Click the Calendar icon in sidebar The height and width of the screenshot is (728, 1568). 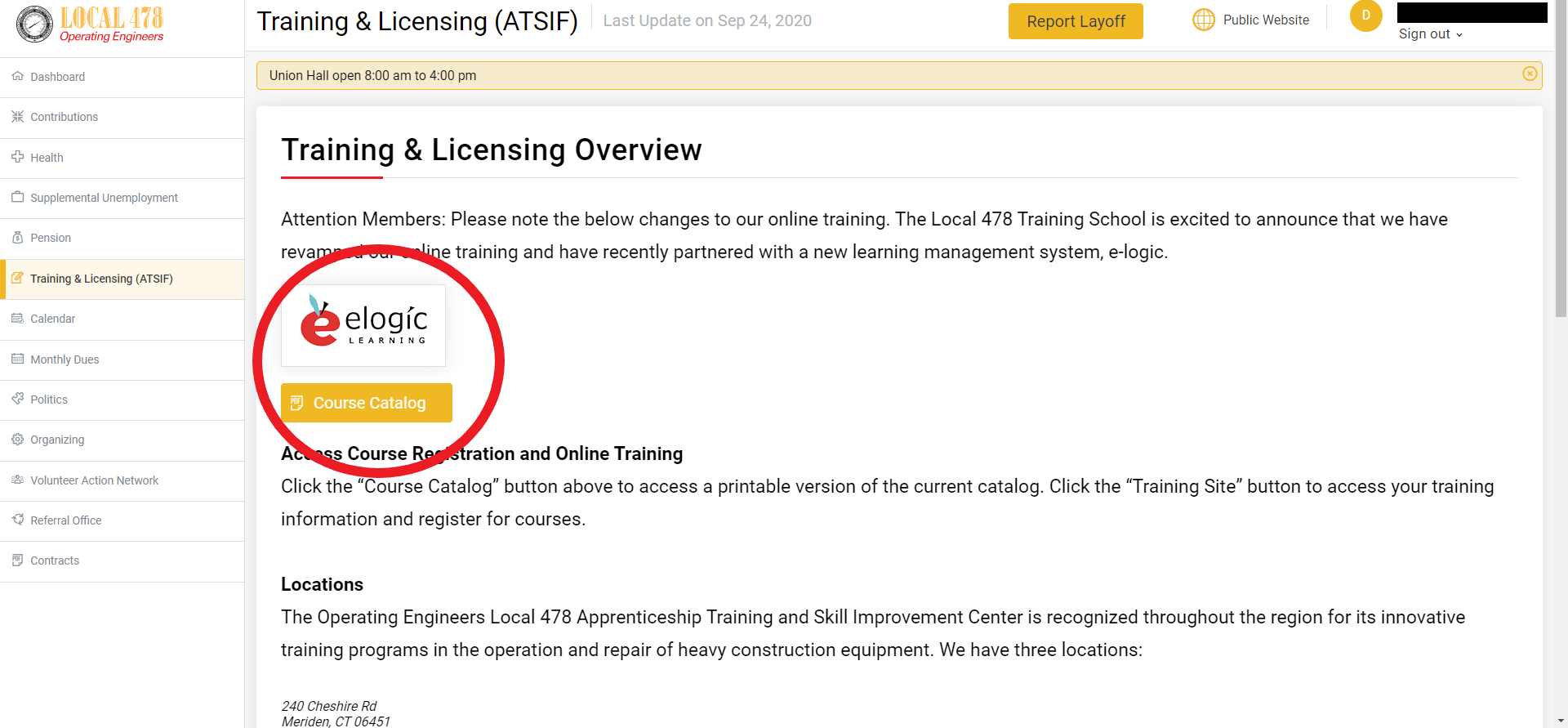tap(17, 319)
